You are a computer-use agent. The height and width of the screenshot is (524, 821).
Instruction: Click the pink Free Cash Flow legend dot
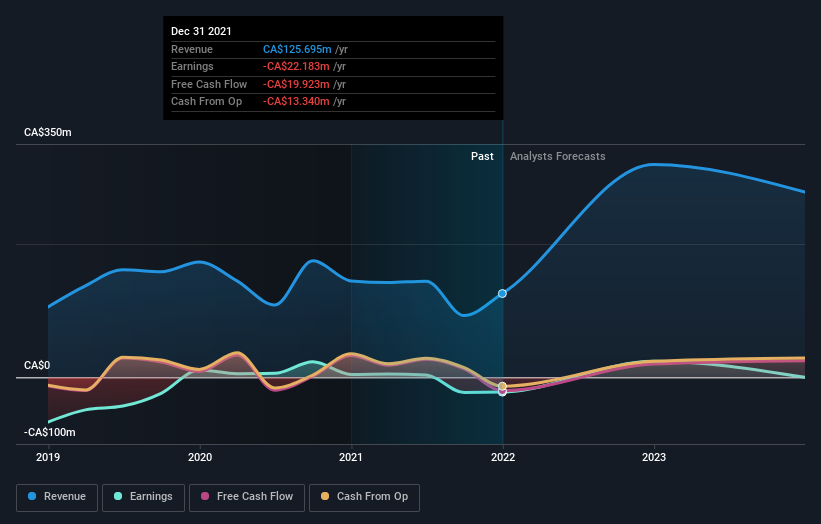point(205,496)
